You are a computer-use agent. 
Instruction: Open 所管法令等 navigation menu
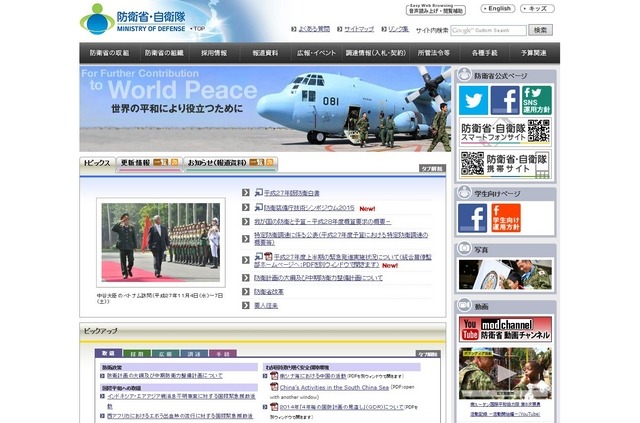coord(434,53)
